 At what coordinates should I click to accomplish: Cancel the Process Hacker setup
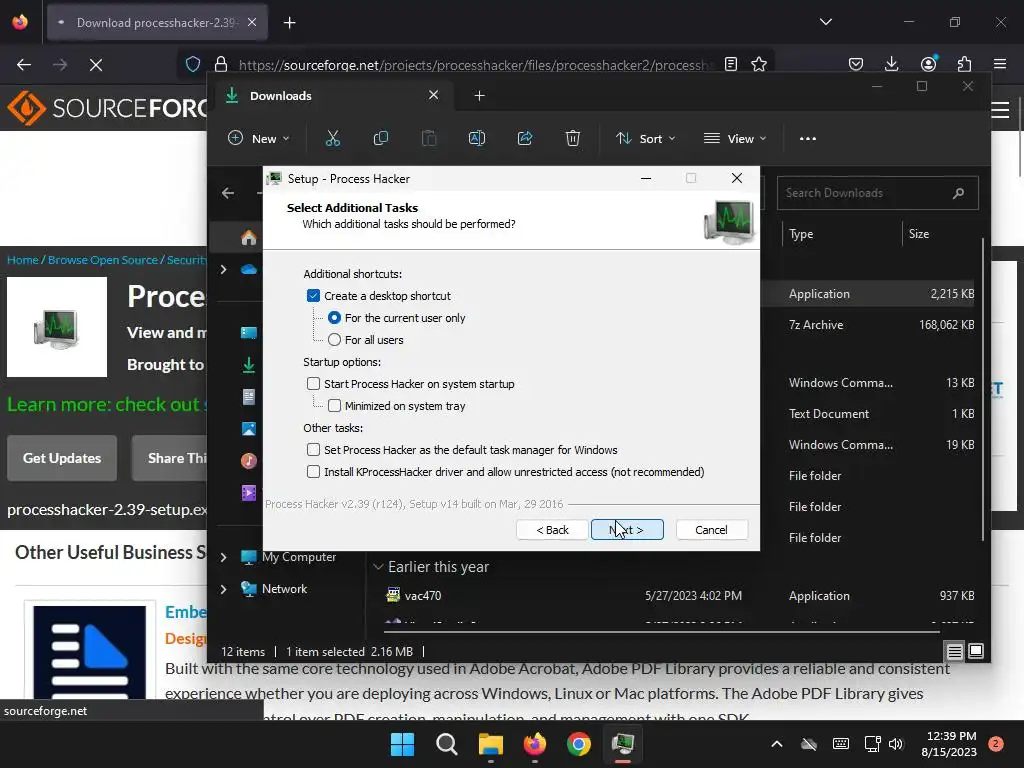(711, 530)
